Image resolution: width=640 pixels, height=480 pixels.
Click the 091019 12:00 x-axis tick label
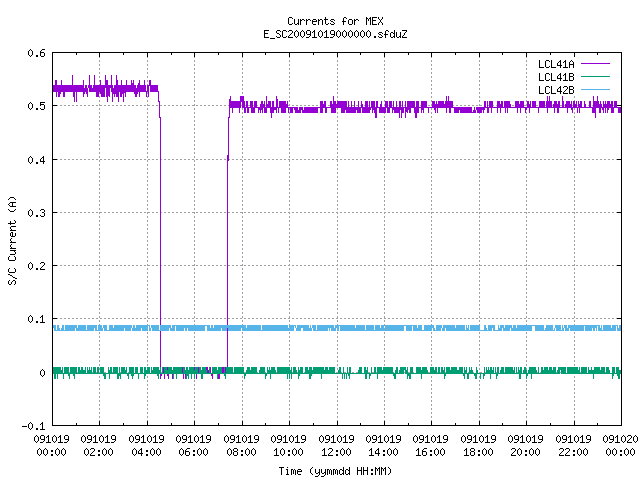click(336, 445)
